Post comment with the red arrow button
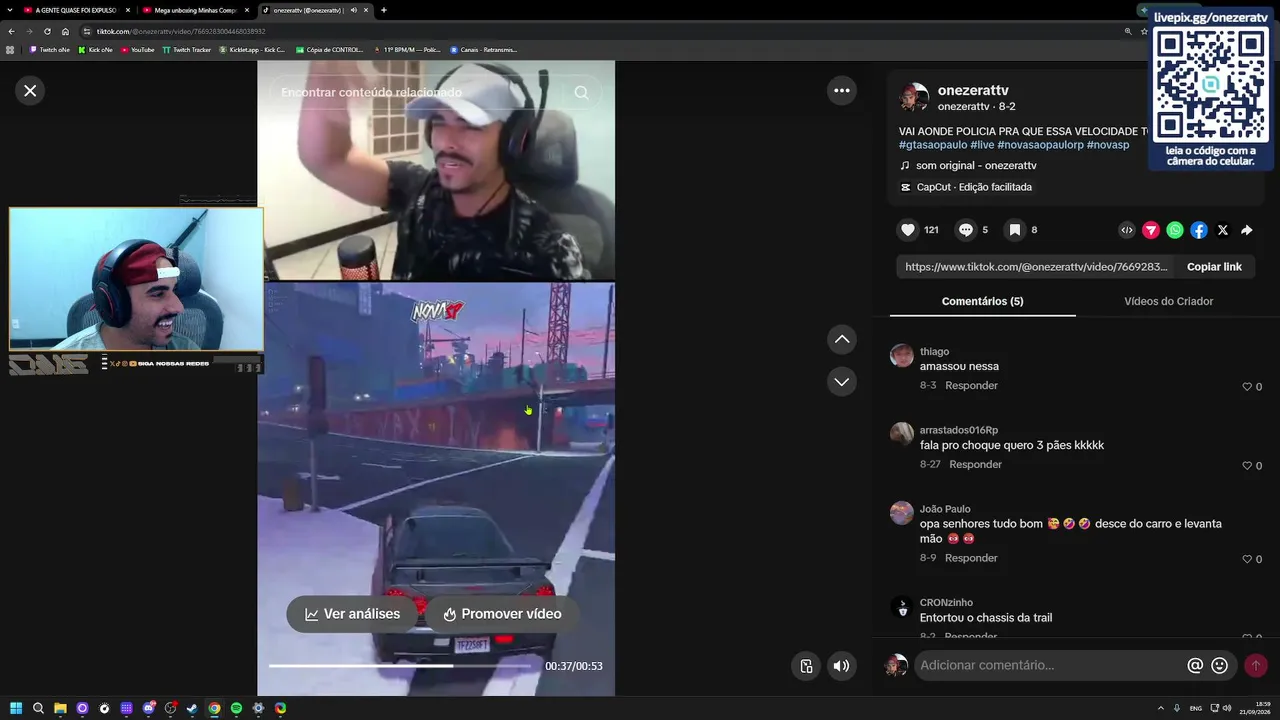Viewport: 1280px width, 720px height. pos(1256,665)
